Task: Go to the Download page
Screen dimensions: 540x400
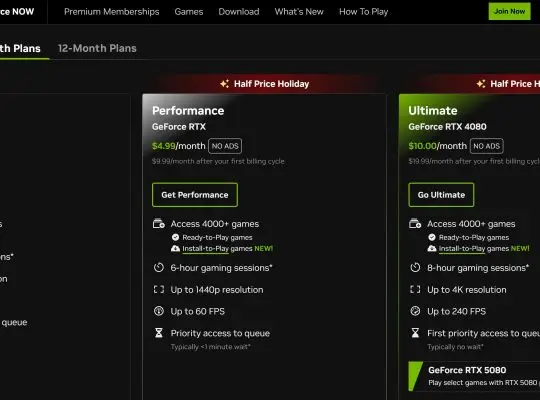Action: [x=239, y=12]
